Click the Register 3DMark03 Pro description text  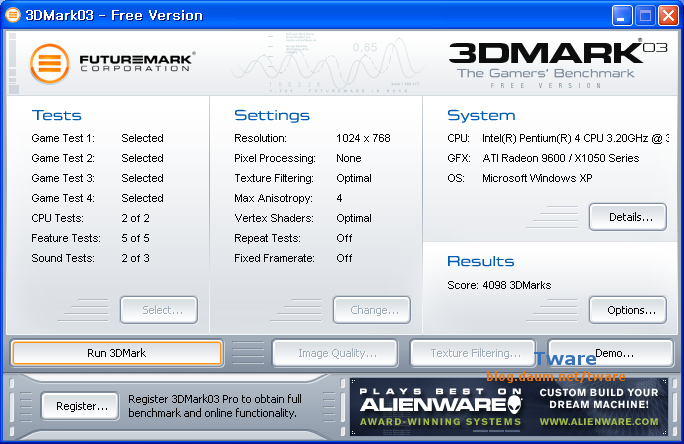pos(215,406)
